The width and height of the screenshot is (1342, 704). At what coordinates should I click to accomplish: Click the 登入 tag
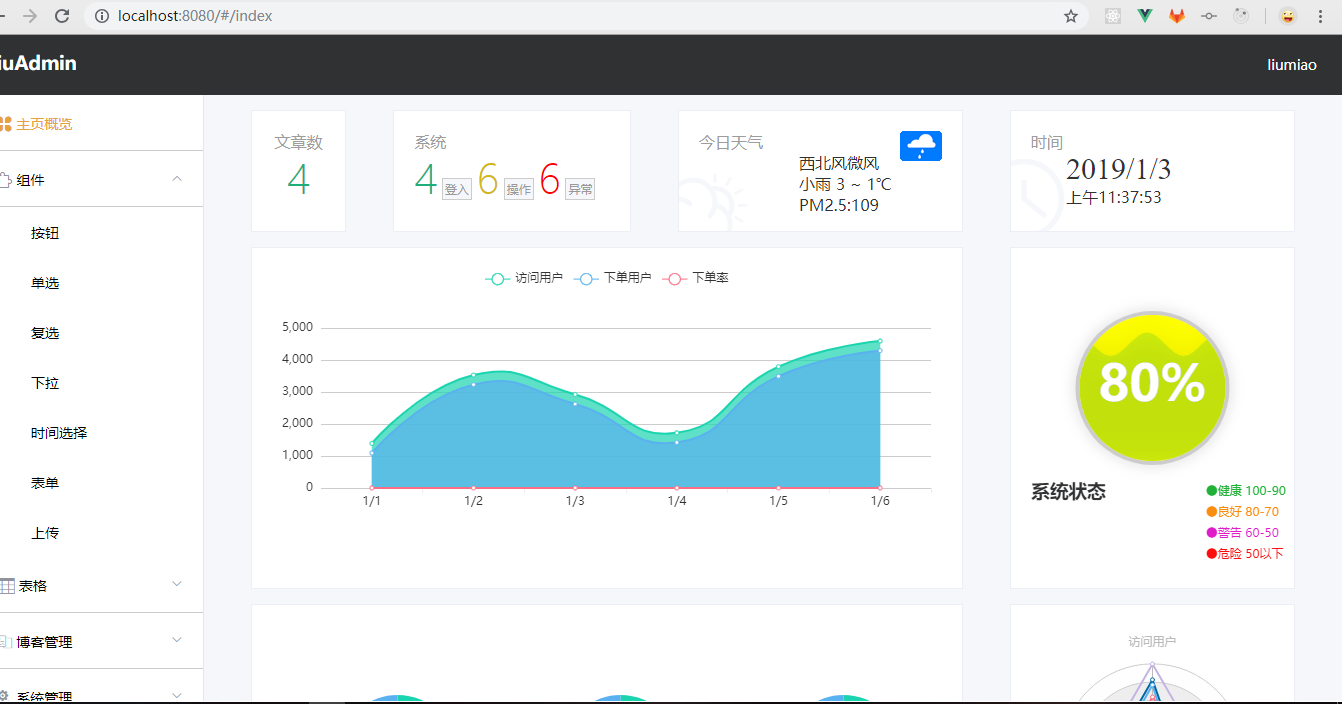457,190
